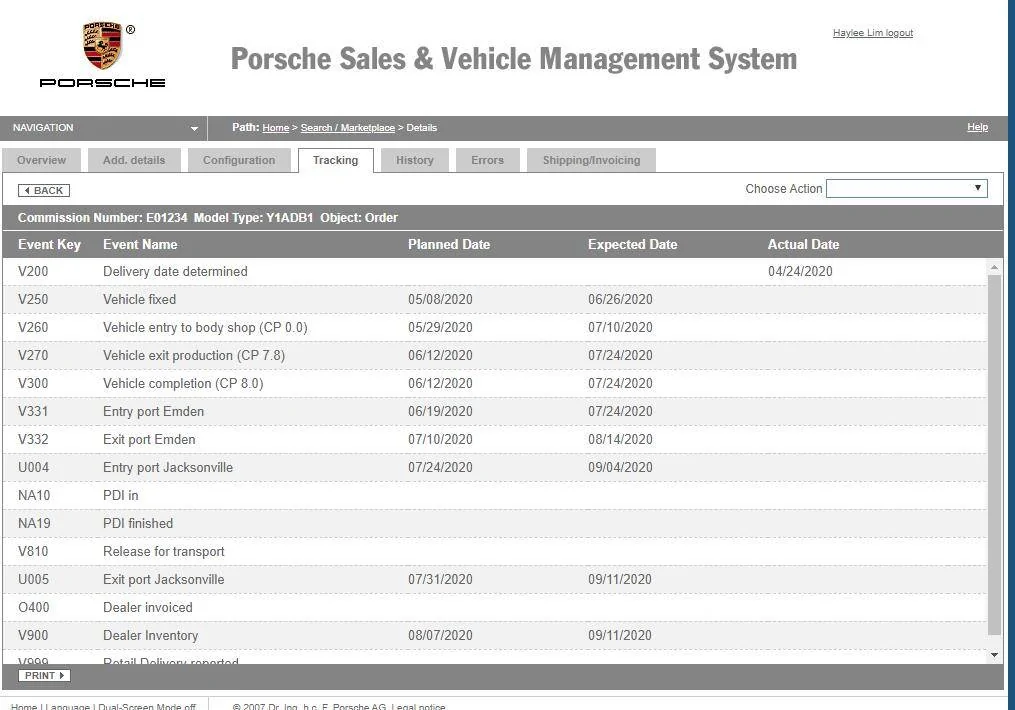Screen dimensions: 1015x710
Task: Click expected date 07/10/2020 for V260
Action: [x=620, y=327]
